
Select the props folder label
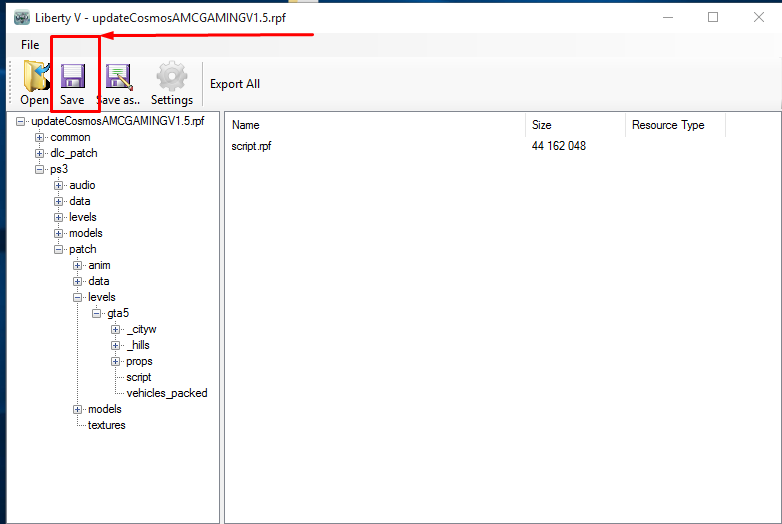(139, 361)
